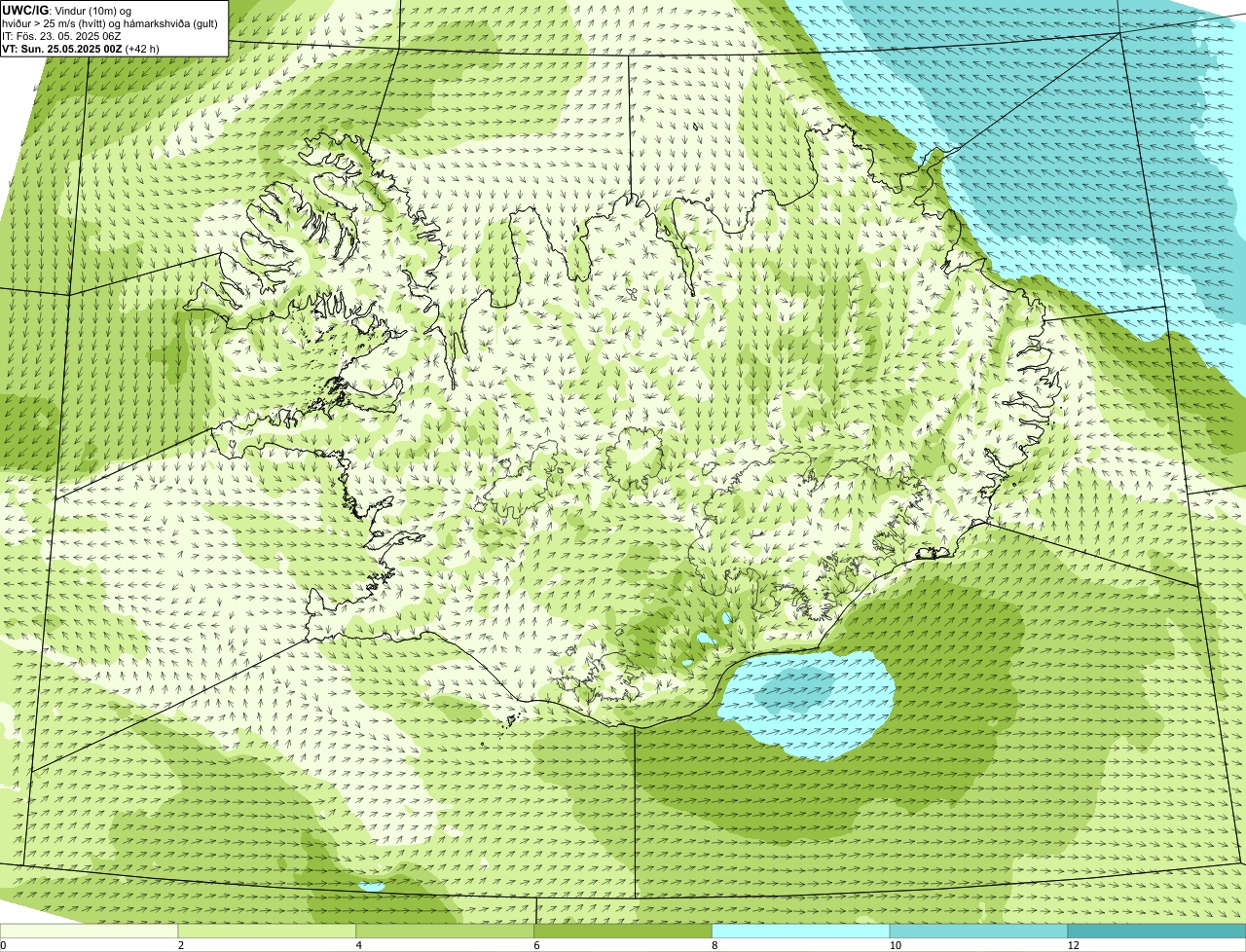Select the light green 2–4 color scale segment

click(268, 932)
